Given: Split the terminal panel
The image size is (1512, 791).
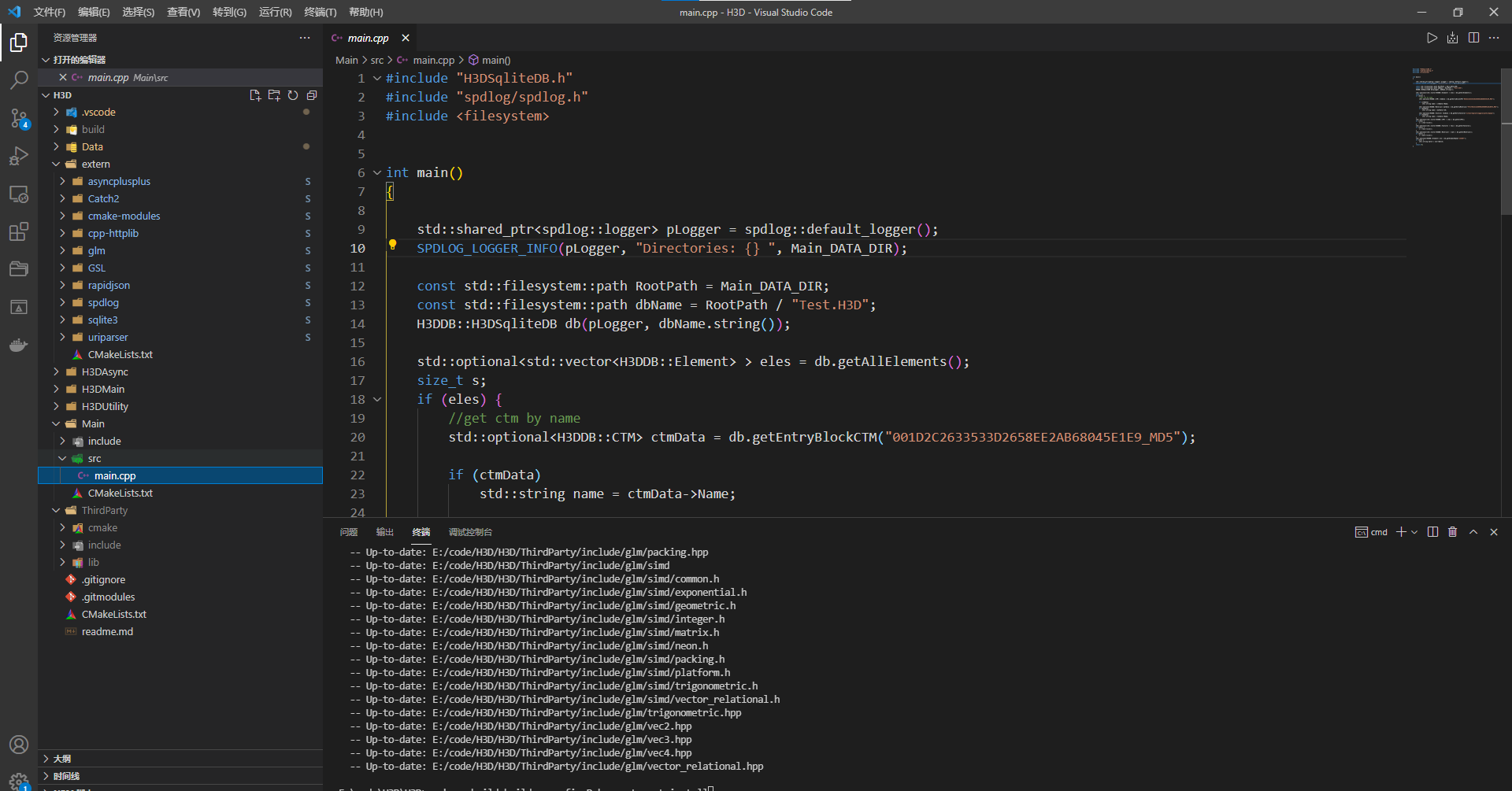Looking at the screenshot, I should (x=1432, y=532).
